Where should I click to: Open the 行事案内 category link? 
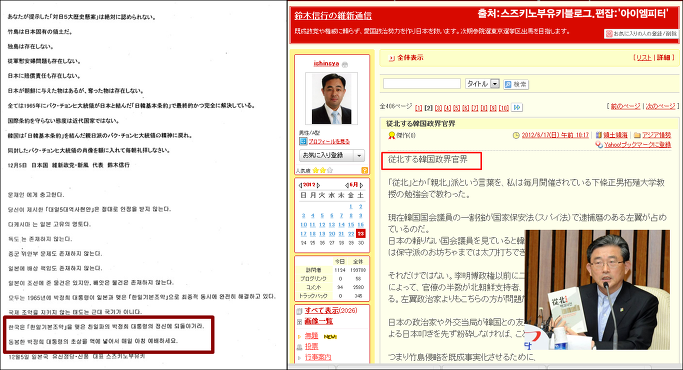(x=318, y=357)
